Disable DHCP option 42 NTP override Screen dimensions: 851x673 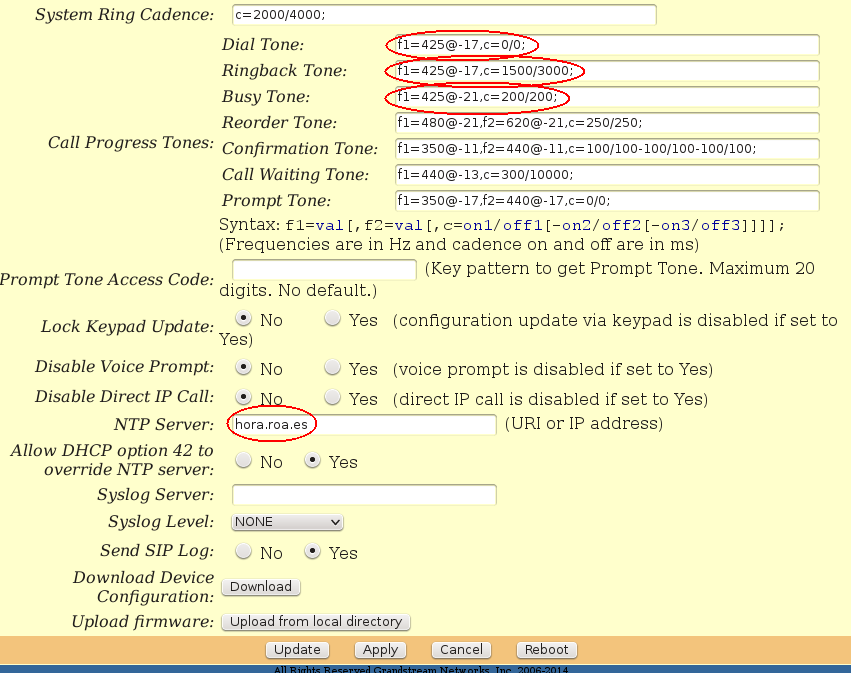pyautogui.click(x=242, y=459)
